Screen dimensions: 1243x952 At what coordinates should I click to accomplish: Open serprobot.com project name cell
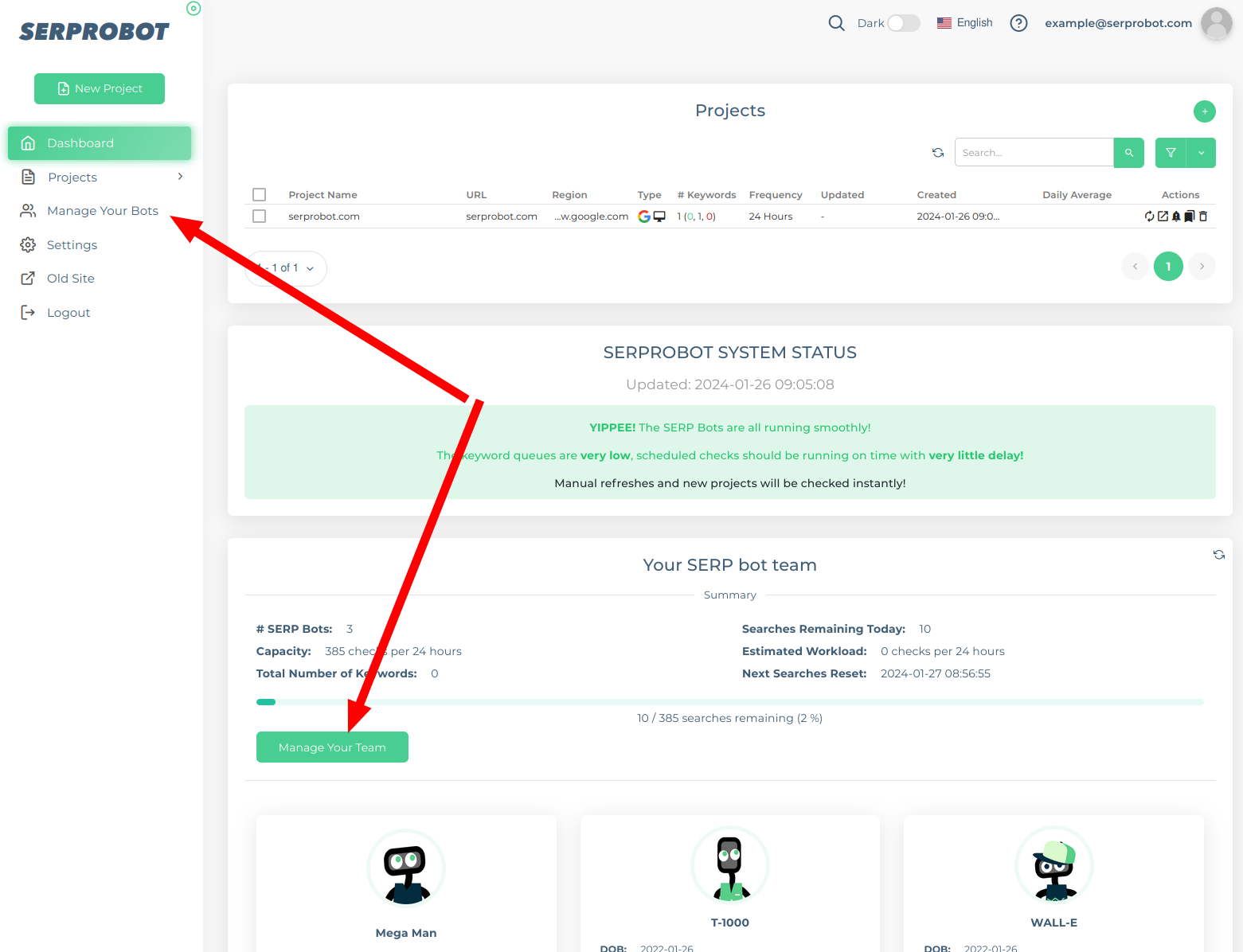324,217
